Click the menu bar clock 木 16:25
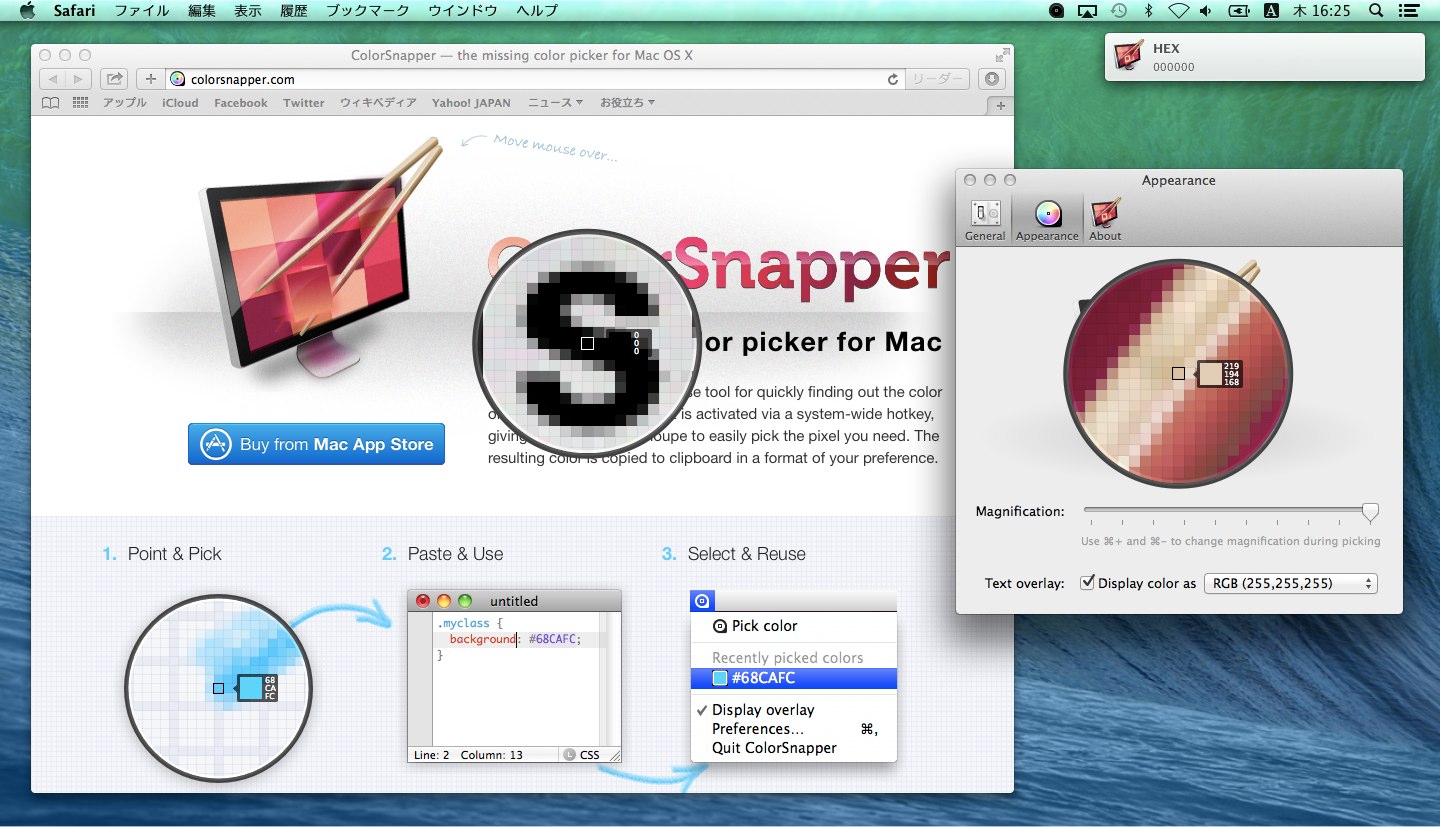1440x827 pixels. (x=1322, y=10)
